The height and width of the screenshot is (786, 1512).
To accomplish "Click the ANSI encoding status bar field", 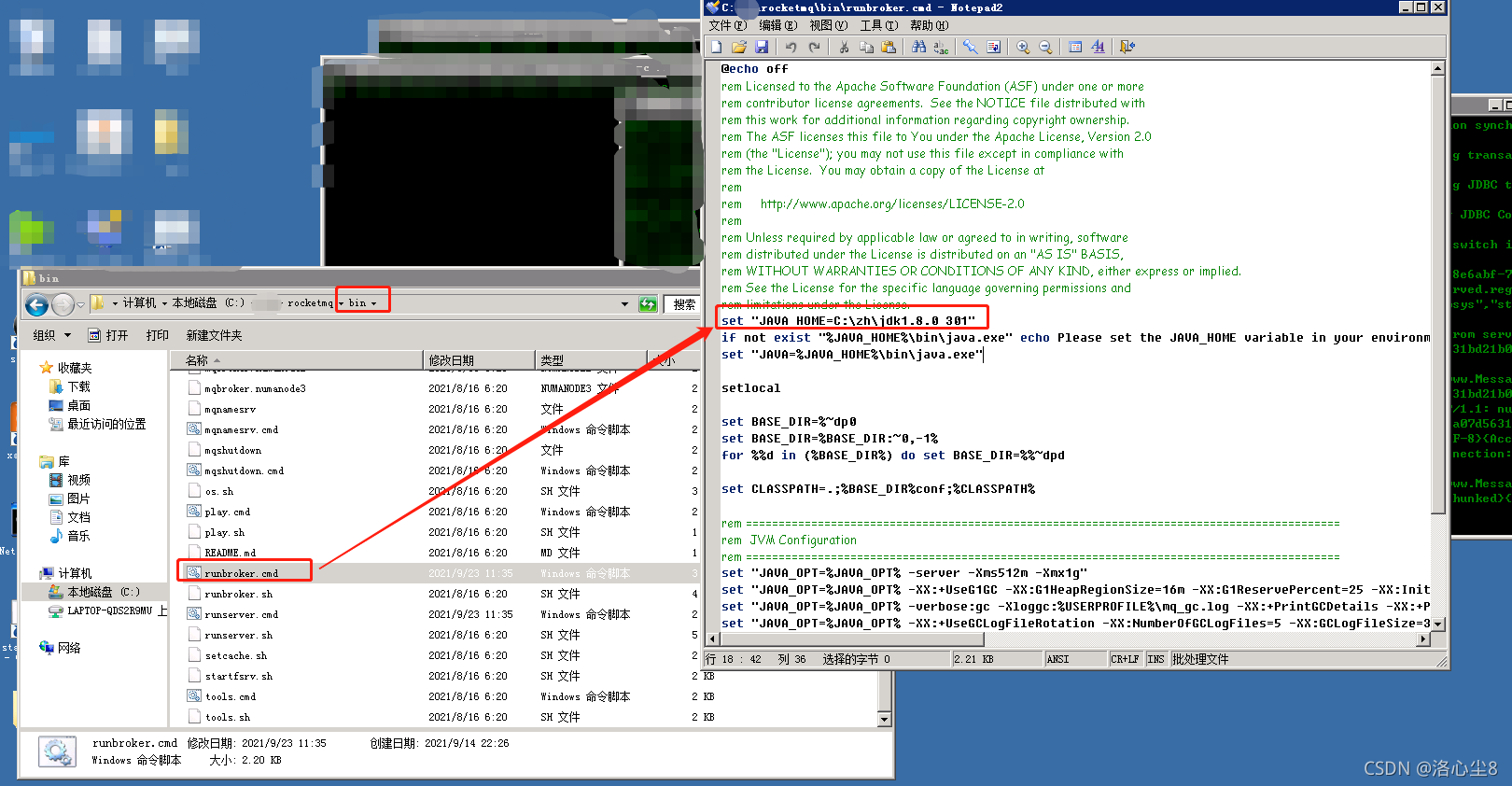I will (x=1075, y=659).
